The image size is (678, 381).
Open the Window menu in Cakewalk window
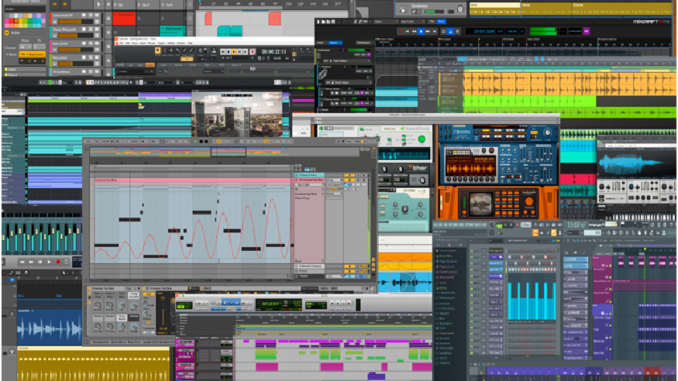(181, 43)
